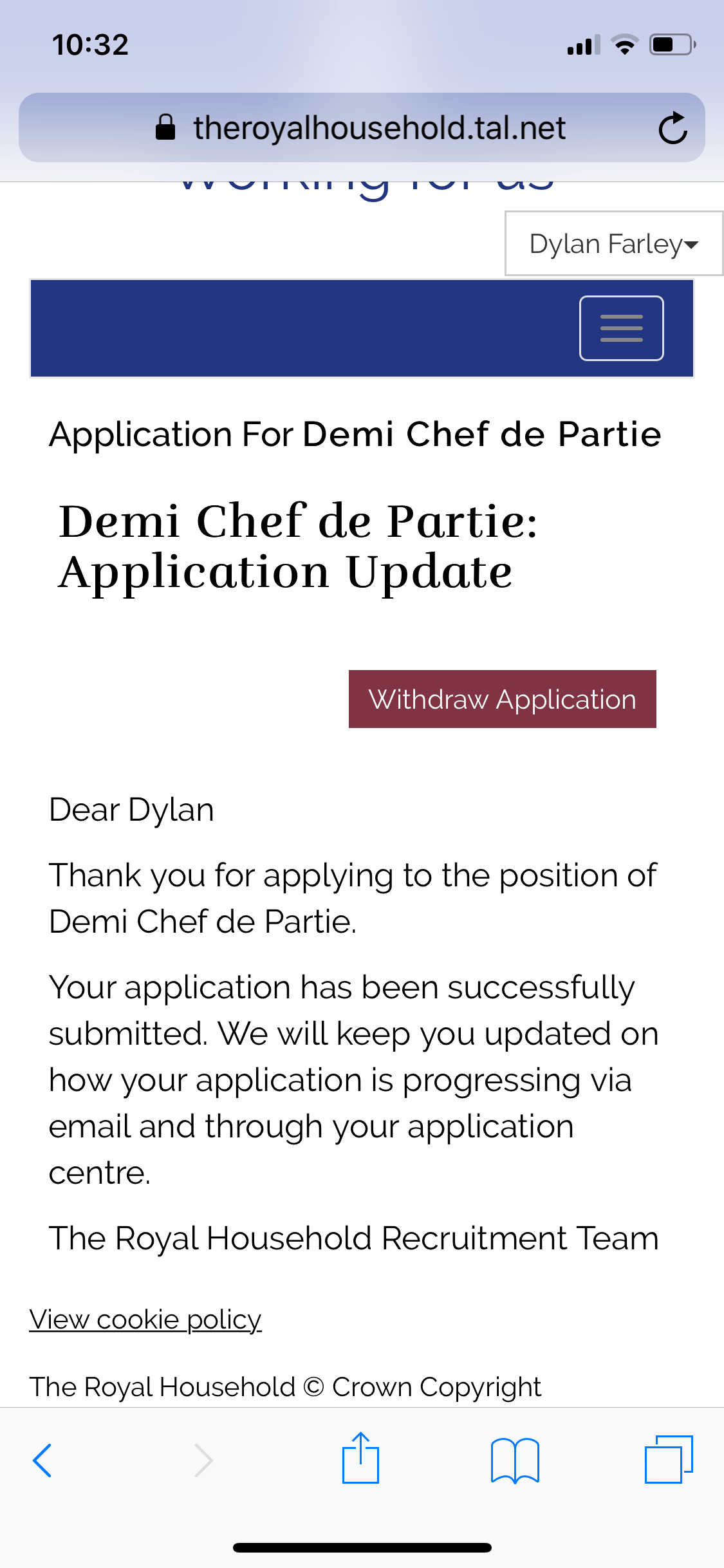Tap the theroyalhousehold.tal.net address field
724x1568 pixels.
click(x=380, y=127)
